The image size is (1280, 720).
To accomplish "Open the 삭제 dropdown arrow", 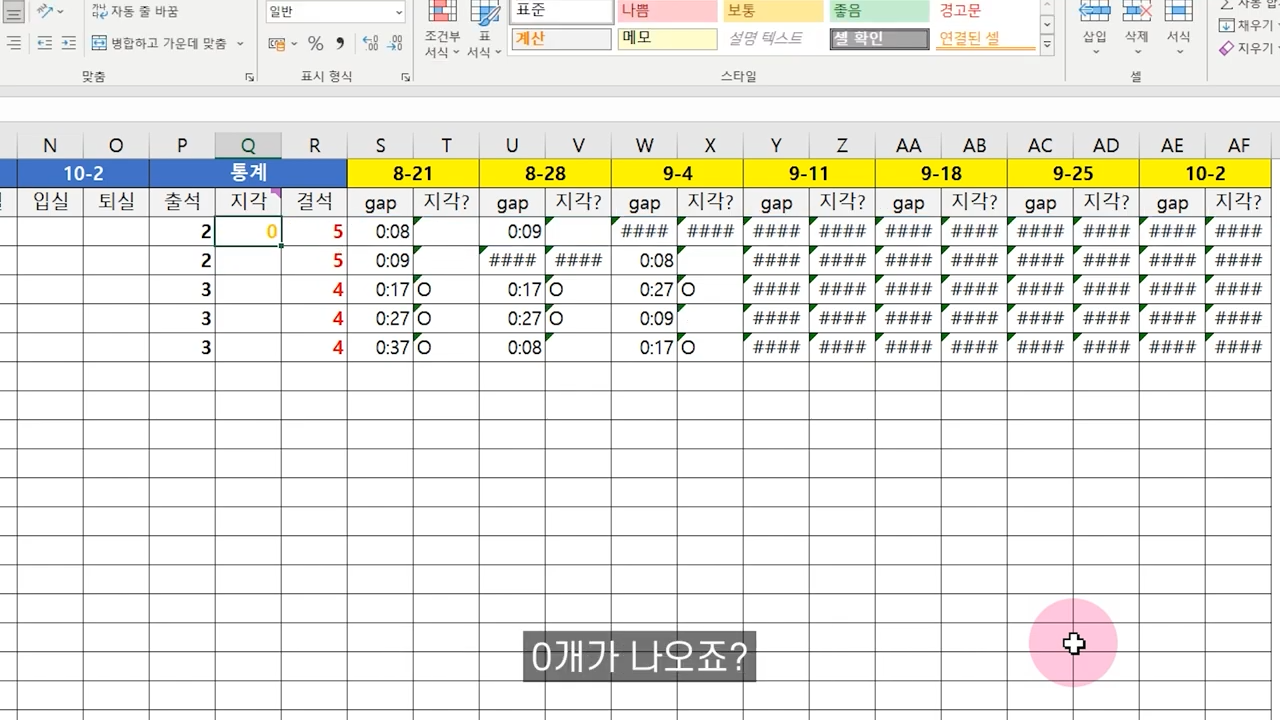I will 1137,53.
